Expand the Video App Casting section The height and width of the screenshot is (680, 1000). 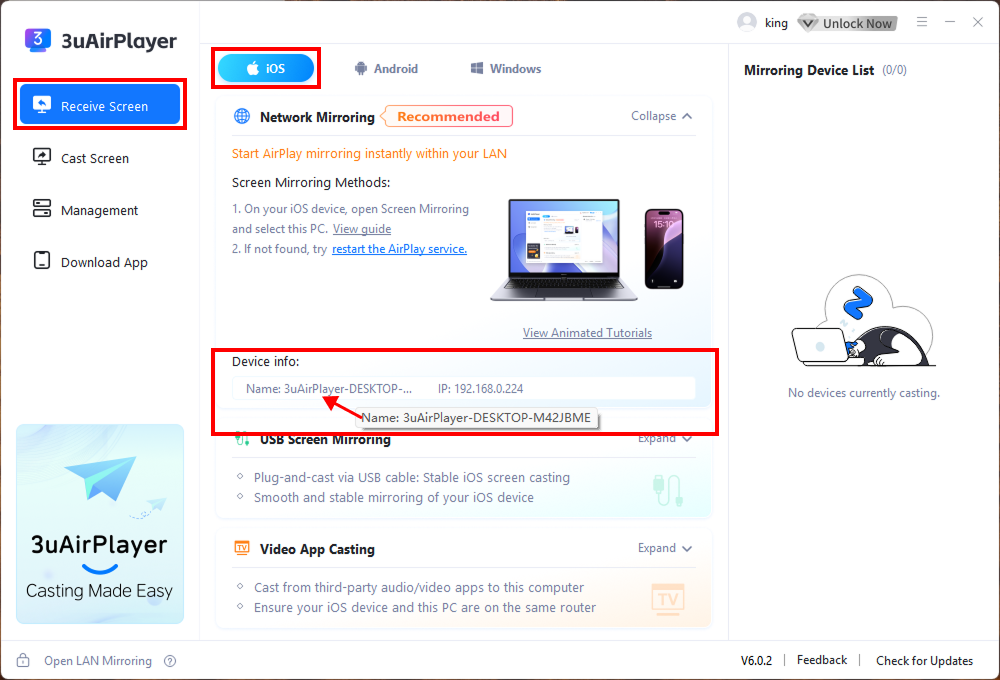[664, 548]
